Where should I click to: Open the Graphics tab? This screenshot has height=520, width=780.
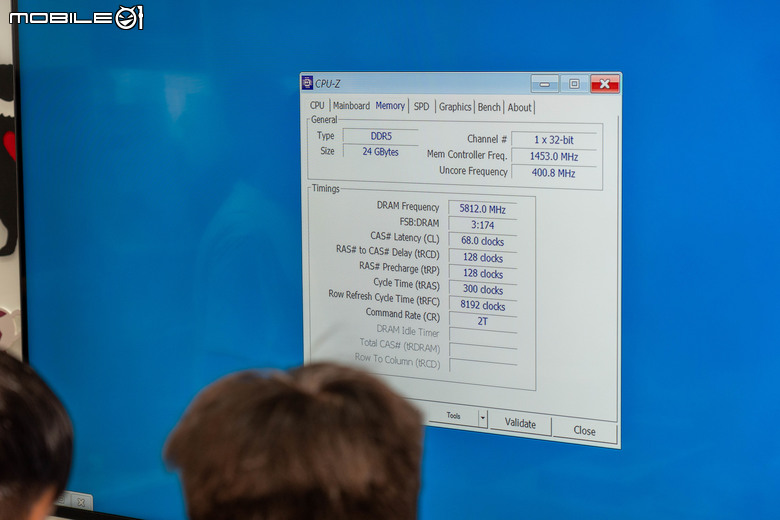(455, 107)
